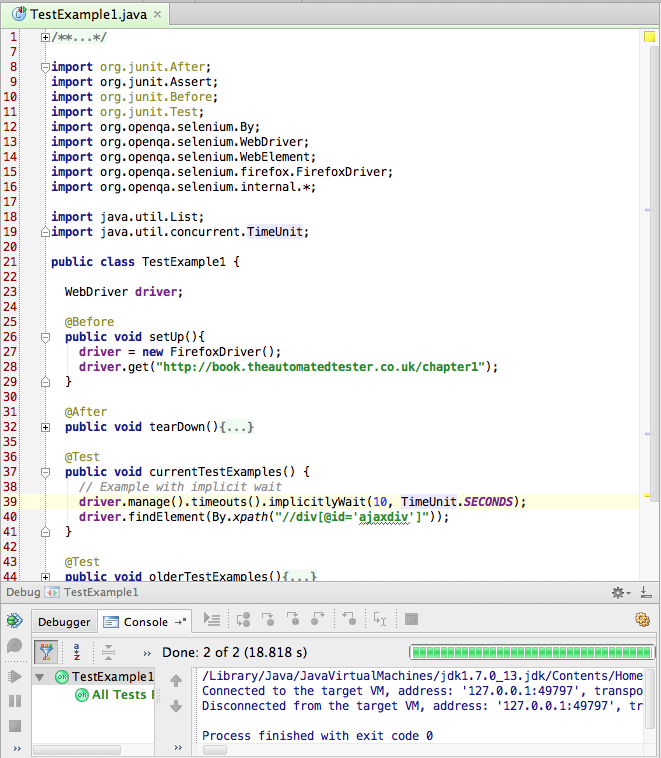Click line 39 in the gutter
This screenshot has width=661, height=758.
(x=10, y=502)
